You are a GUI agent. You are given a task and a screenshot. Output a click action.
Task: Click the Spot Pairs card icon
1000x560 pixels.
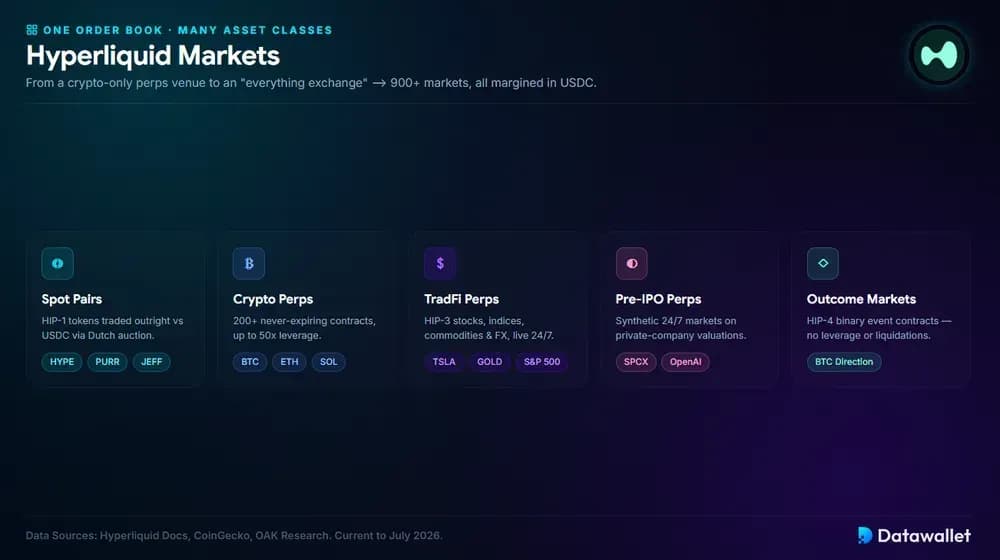(57, 263)
